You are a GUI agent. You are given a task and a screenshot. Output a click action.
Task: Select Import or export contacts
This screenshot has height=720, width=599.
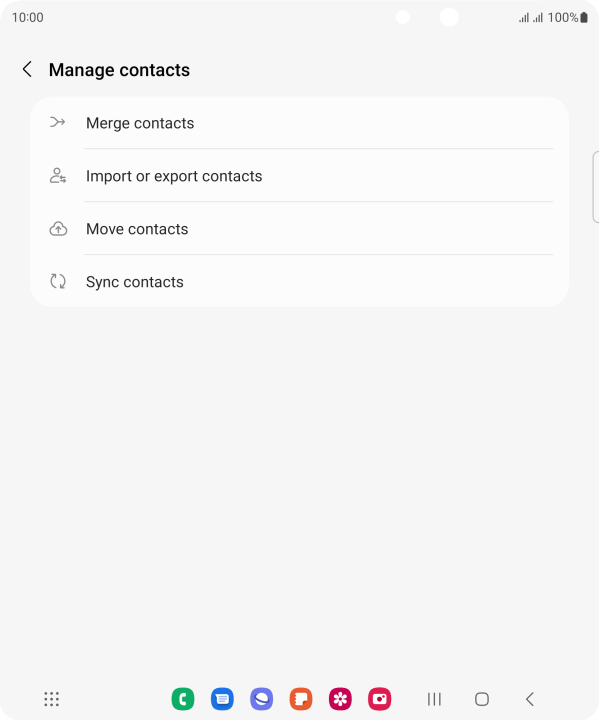(x=300, y=176)
